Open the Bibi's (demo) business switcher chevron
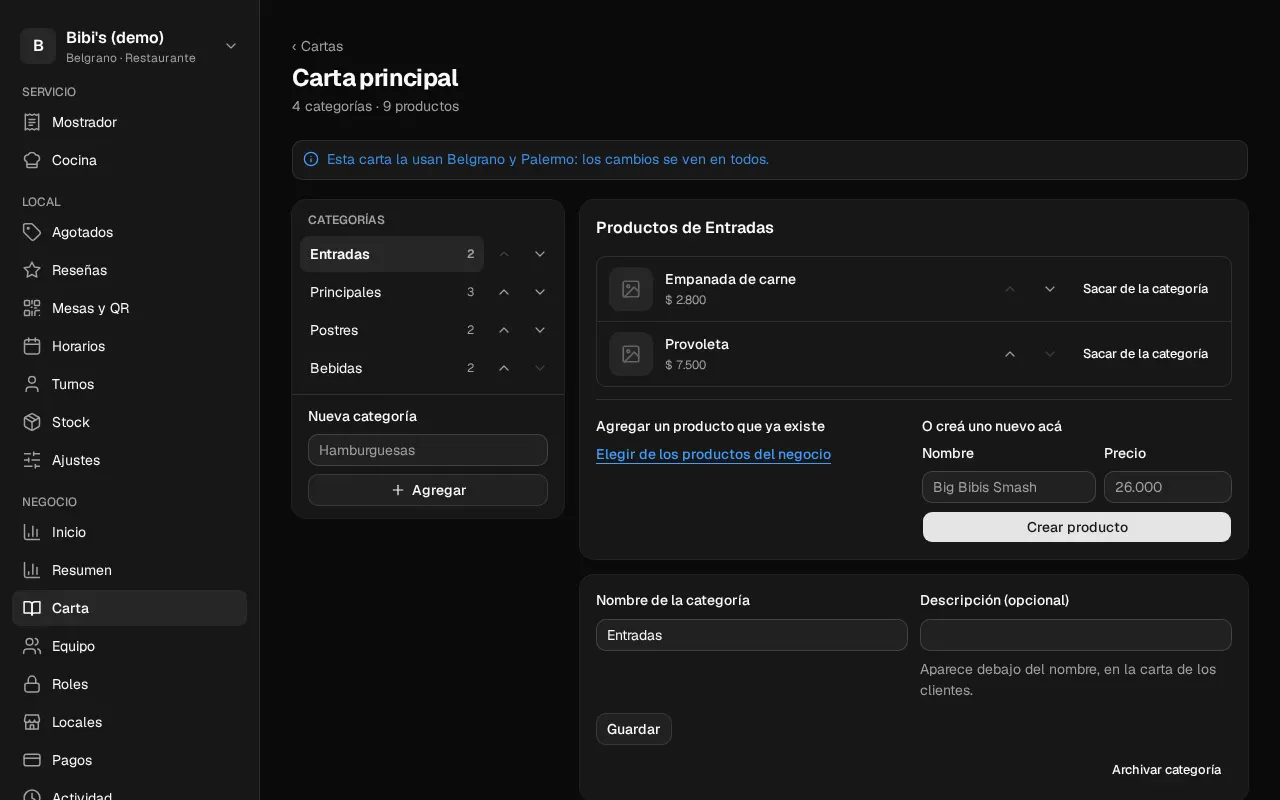This screenshot has width=1280, height=800. point(231,46)
